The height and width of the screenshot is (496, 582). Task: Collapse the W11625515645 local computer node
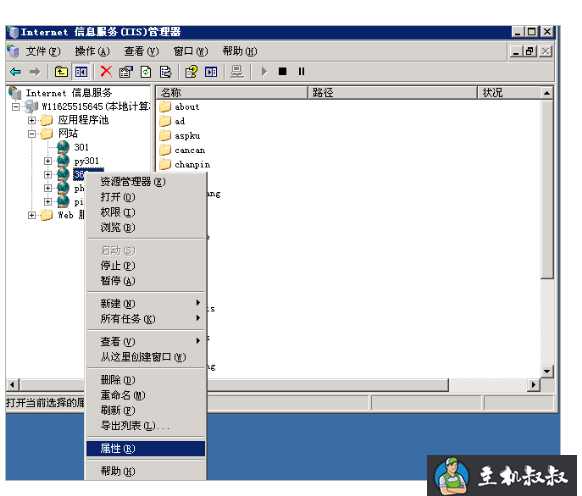click(16, 107)
